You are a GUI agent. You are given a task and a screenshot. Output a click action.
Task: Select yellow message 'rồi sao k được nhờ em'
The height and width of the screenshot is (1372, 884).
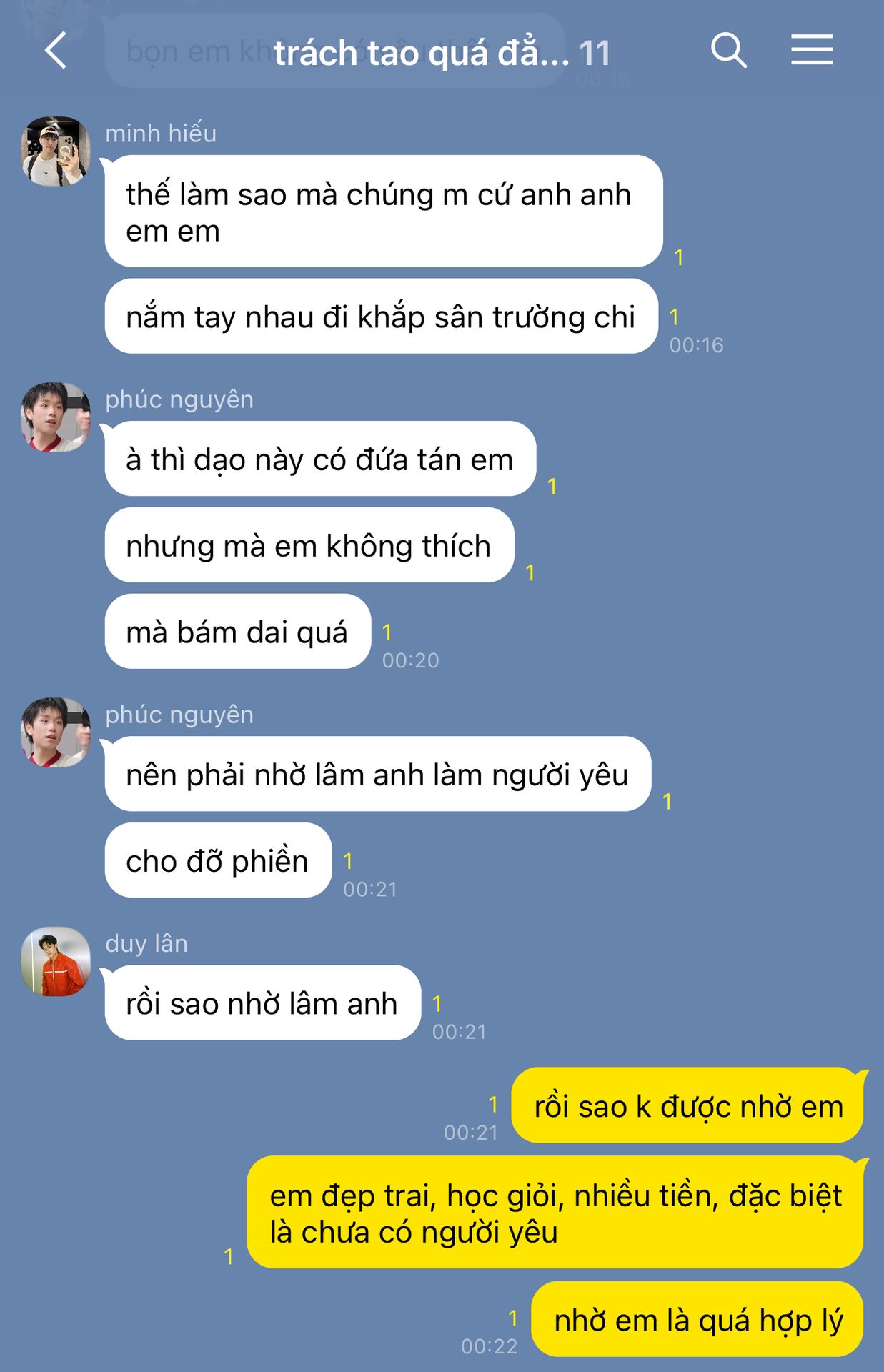(x=688, y=1105)
